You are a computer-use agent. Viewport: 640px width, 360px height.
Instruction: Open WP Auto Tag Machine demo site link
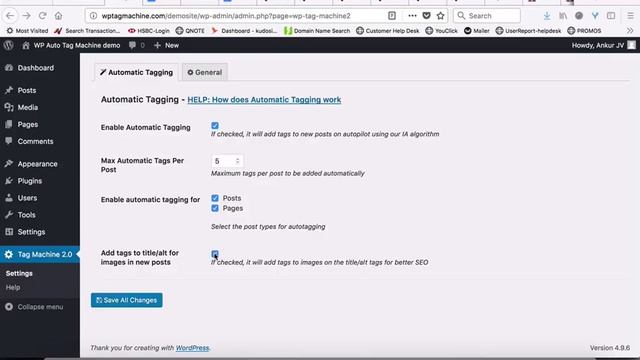[71, 45]
